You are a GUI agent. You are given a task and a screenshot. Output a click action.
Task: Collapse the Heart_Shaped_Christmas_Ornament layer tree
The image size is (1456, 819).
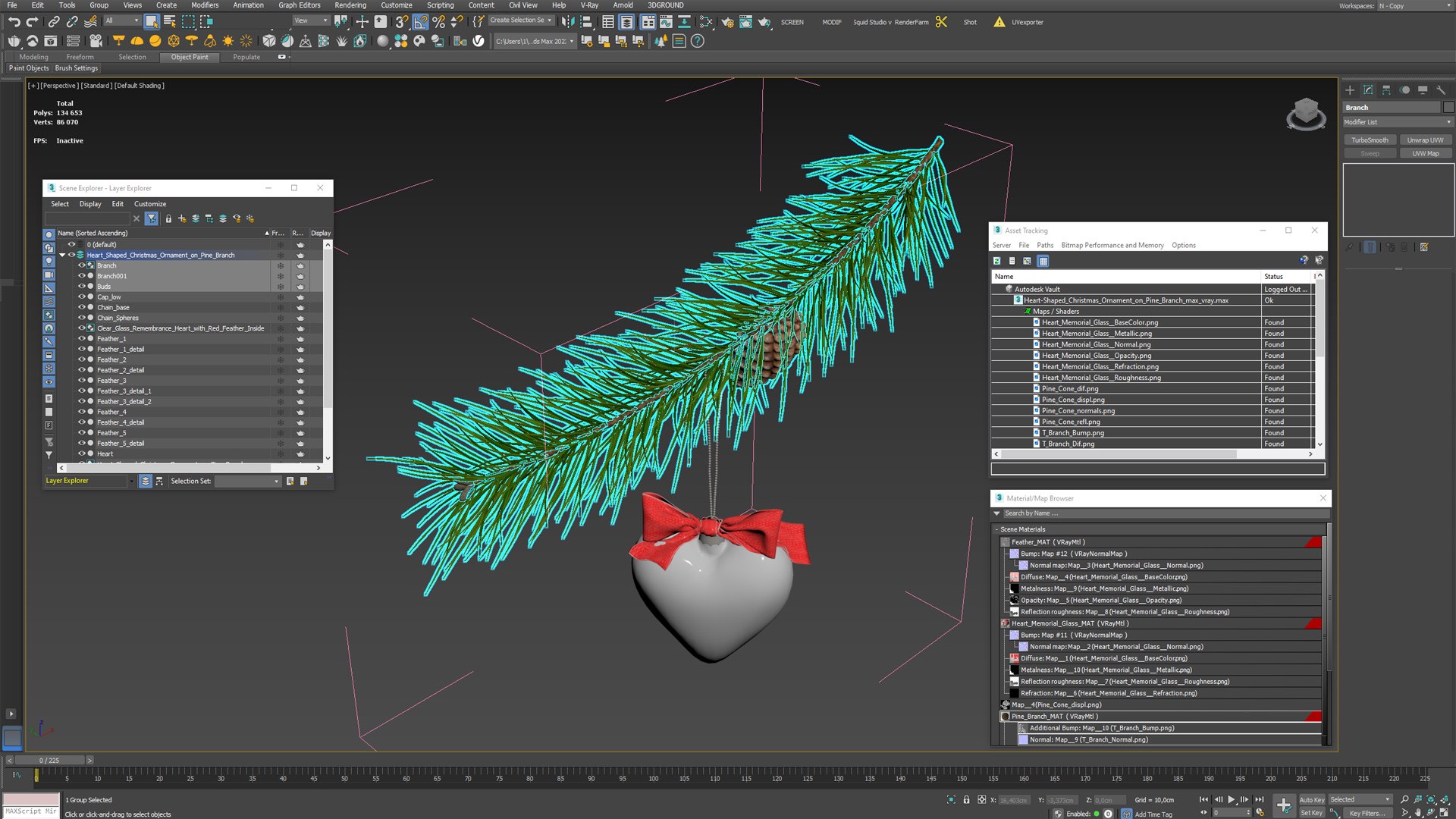click(62, 255)
